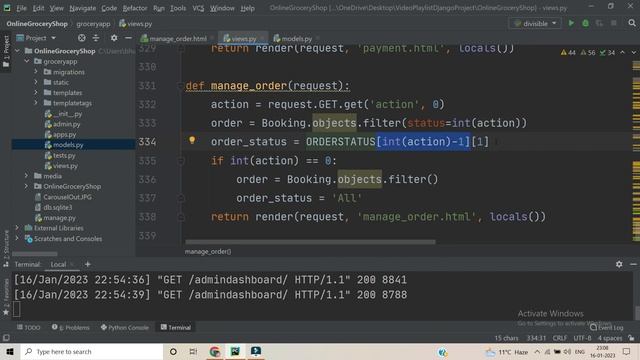Expand the static folder

click(x=36, y=82)
